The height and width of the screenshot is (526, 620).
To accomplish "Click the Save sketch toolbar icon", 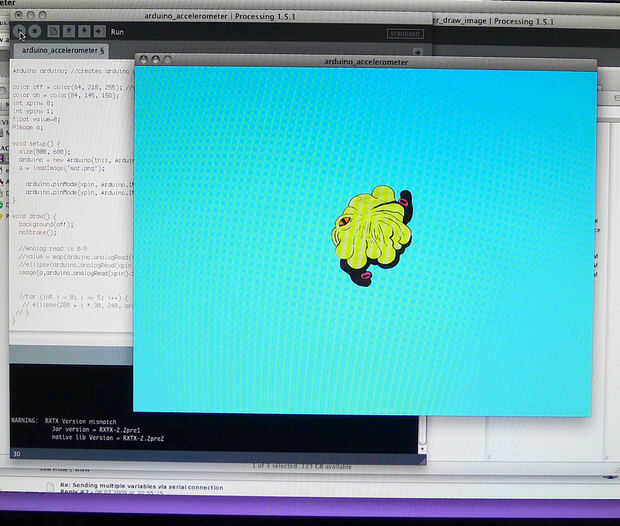I will [84, 31].
